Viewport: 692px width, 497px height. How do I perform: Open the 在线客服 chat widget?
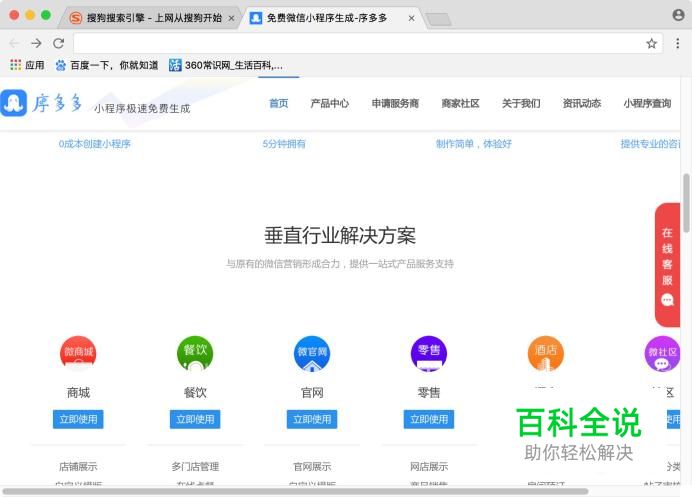pyautogui.click(x=667, y=265)
